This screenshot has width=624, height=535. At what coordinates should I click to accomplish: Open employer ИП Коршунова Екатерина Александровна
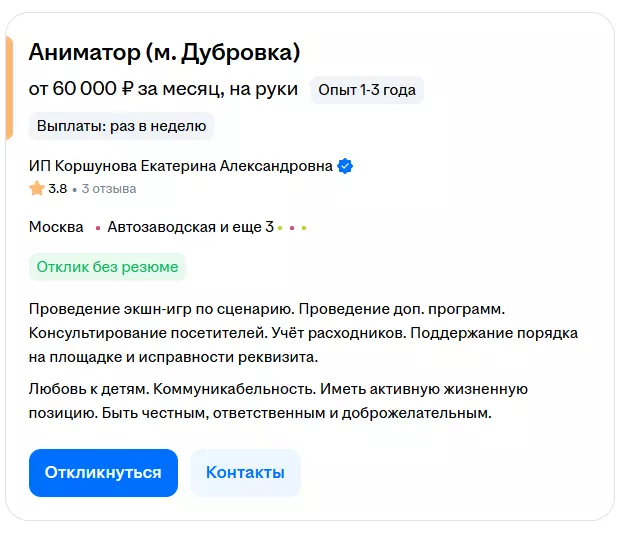pyautogui.click(x=180, y=167)
